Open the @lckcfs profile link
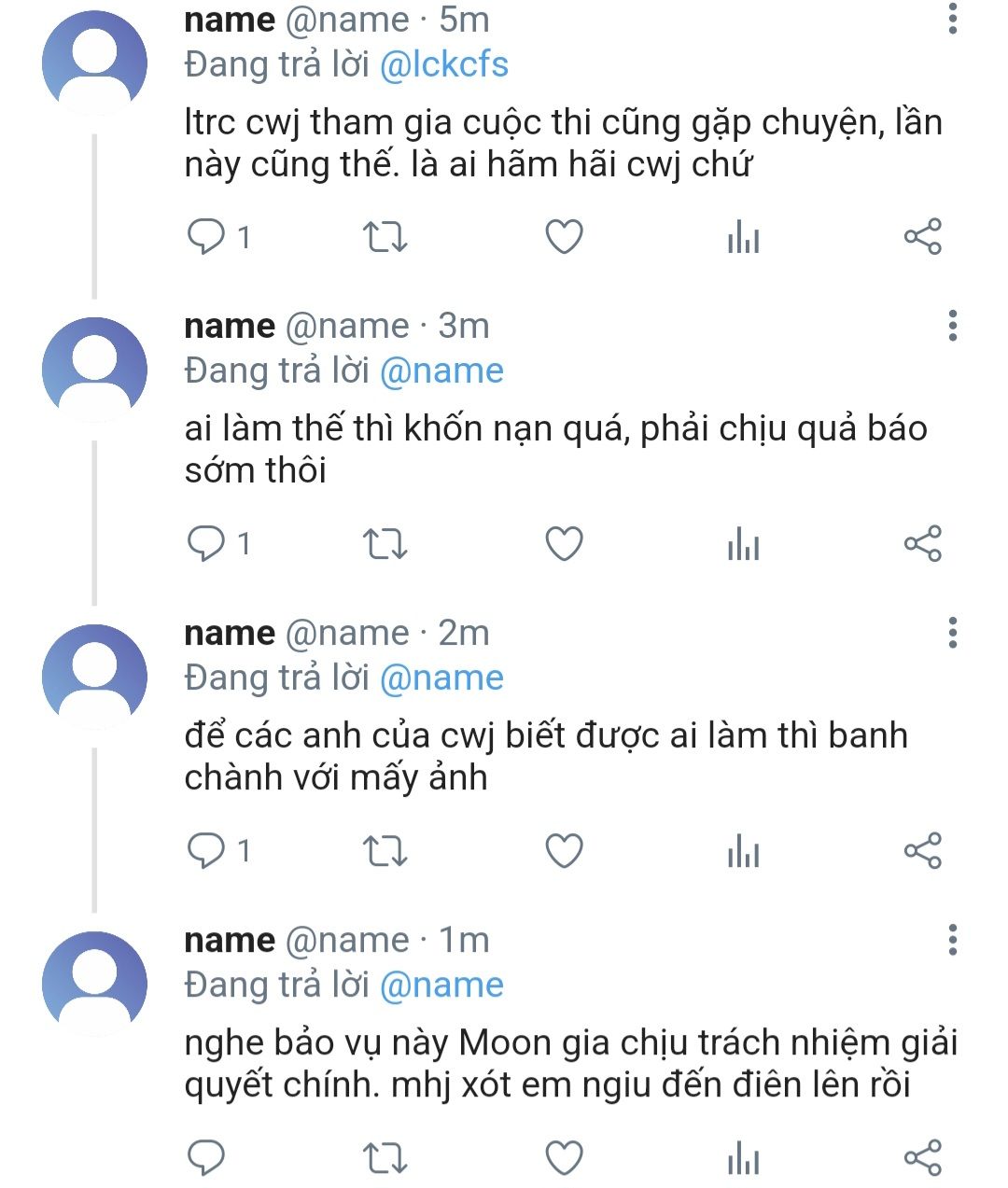 (x=444, y=64)
